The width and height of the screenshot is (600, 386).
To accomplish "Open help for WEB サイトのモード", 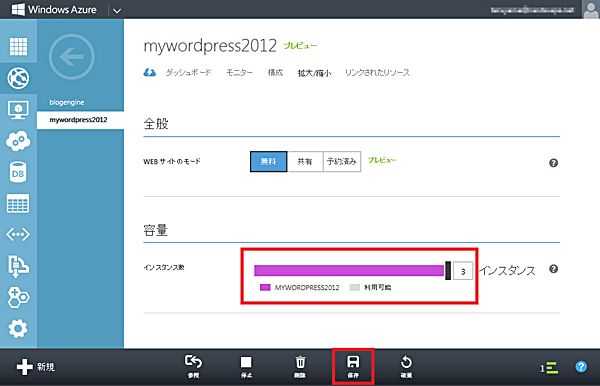I will coord(553,163).
